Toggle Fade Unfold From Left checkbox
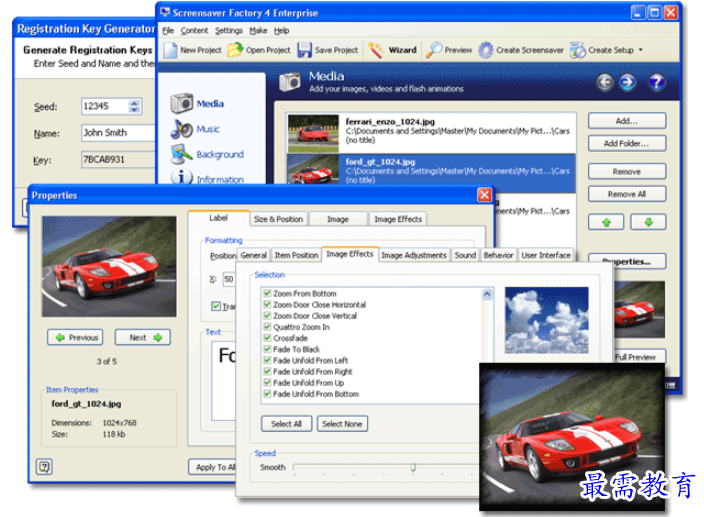704x517 pixels. [267, 360]
